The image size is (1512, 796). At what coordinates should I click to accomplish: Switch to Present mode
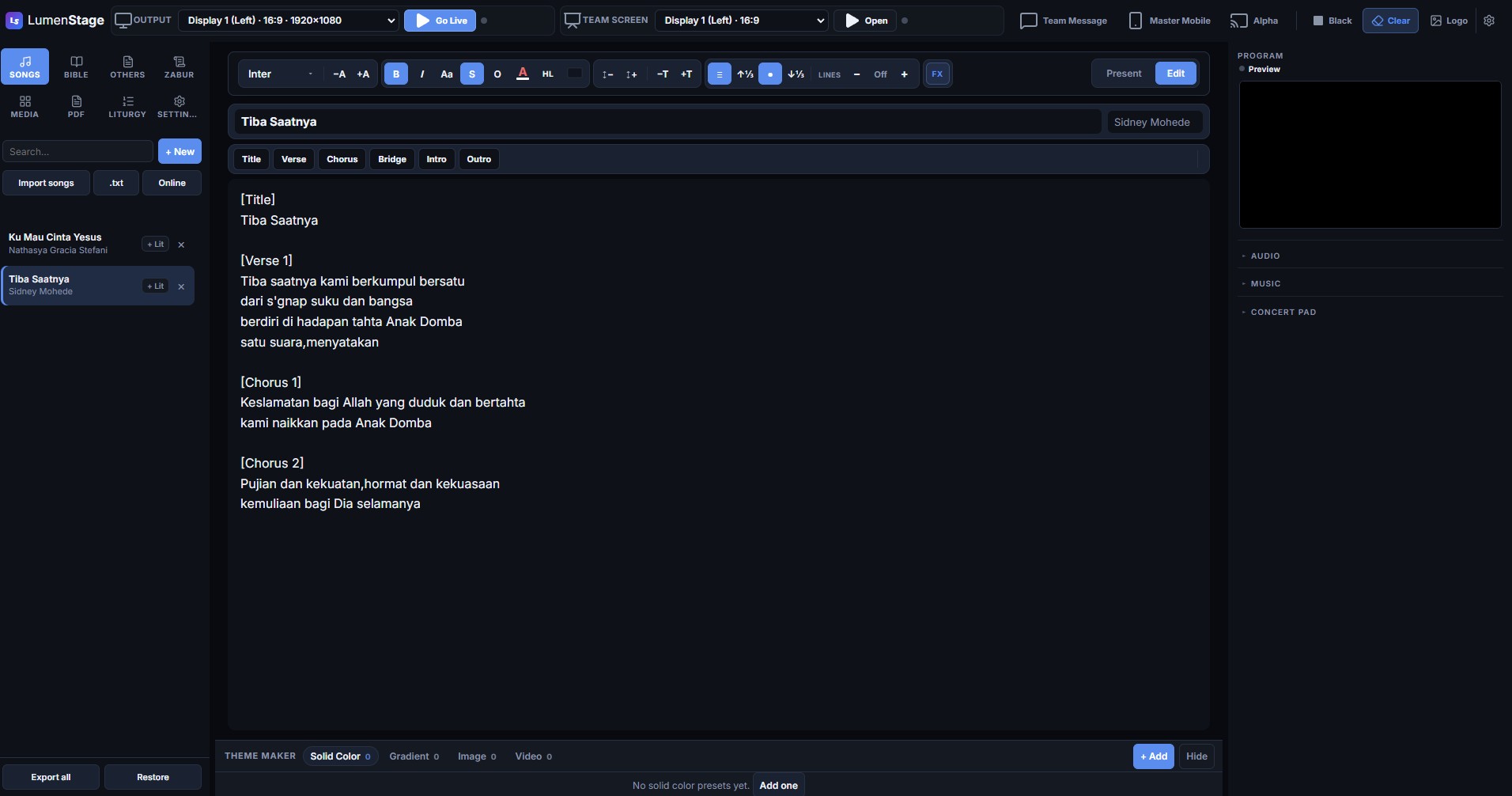pyautogui.click(x=1124, y=74)
